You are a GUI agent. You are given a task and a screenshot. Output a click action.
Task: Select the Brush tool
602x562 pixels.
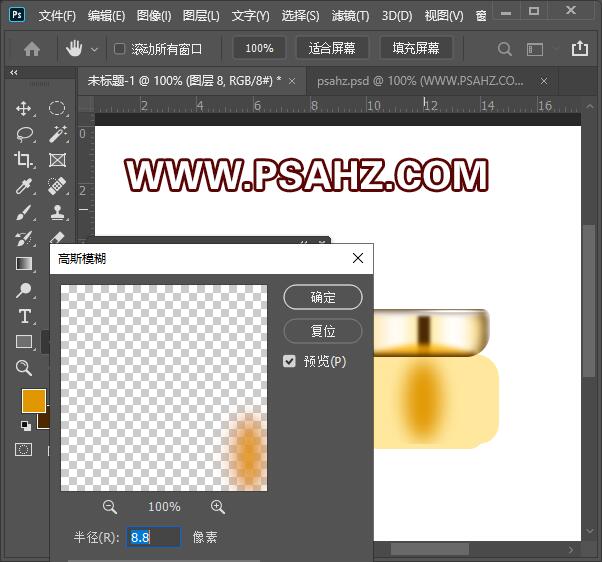23,212
